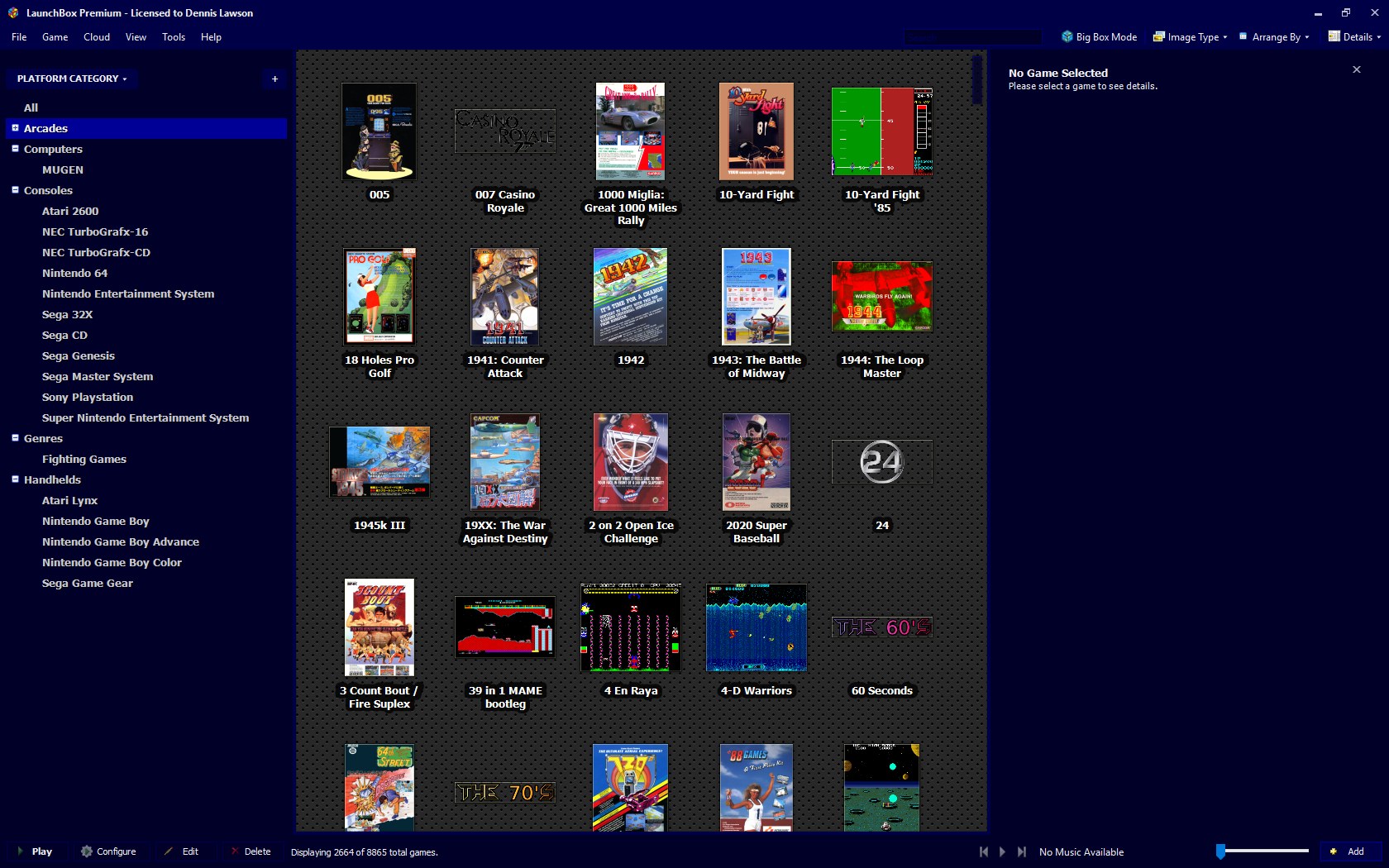The height and width of the screenshot is (868, 1389).
Task: Select the 2 on 2 Open Ice Challenge cover
Action: tap(631, 462)
